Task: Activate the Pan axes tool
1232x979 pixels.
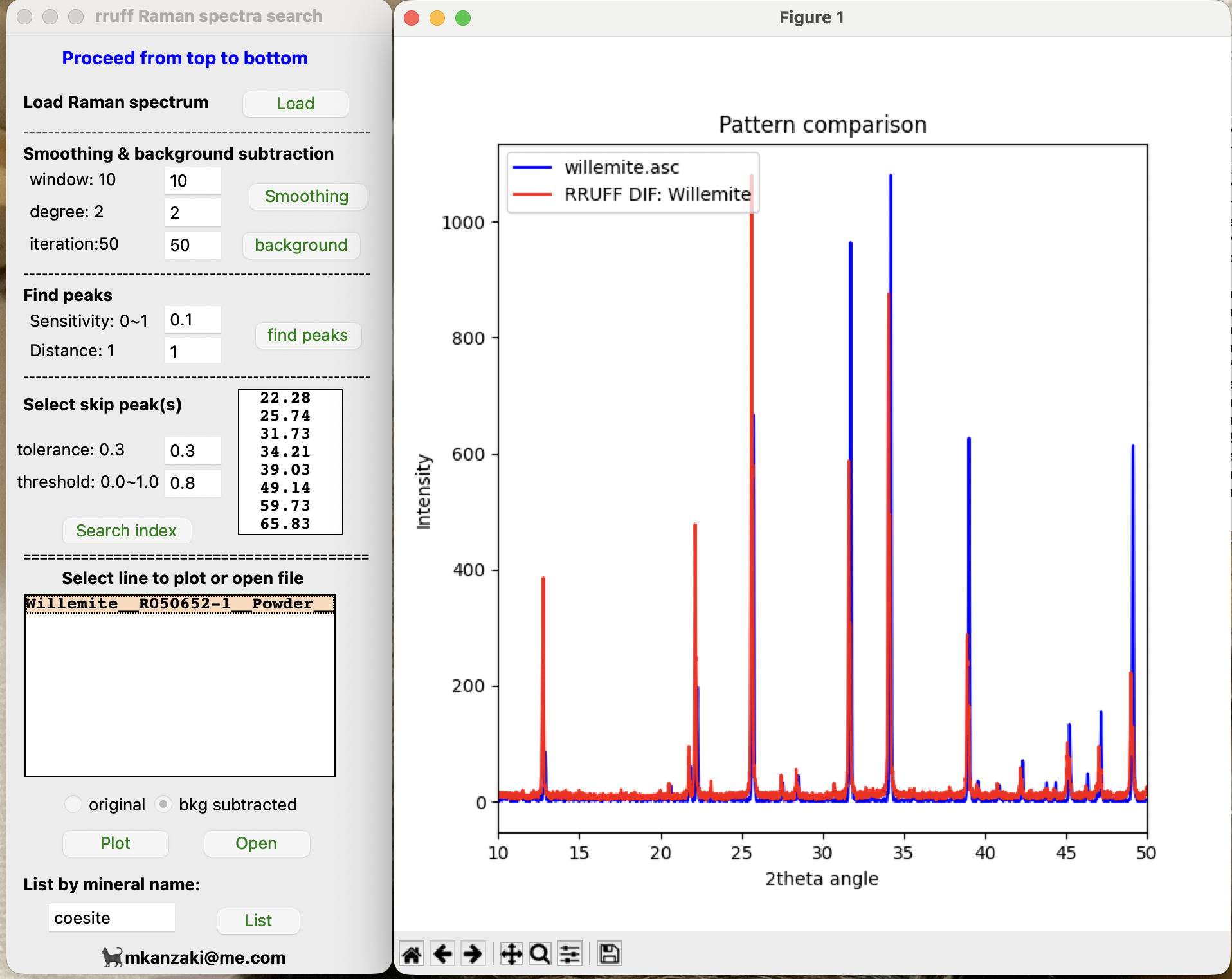Action: [511, 953]
